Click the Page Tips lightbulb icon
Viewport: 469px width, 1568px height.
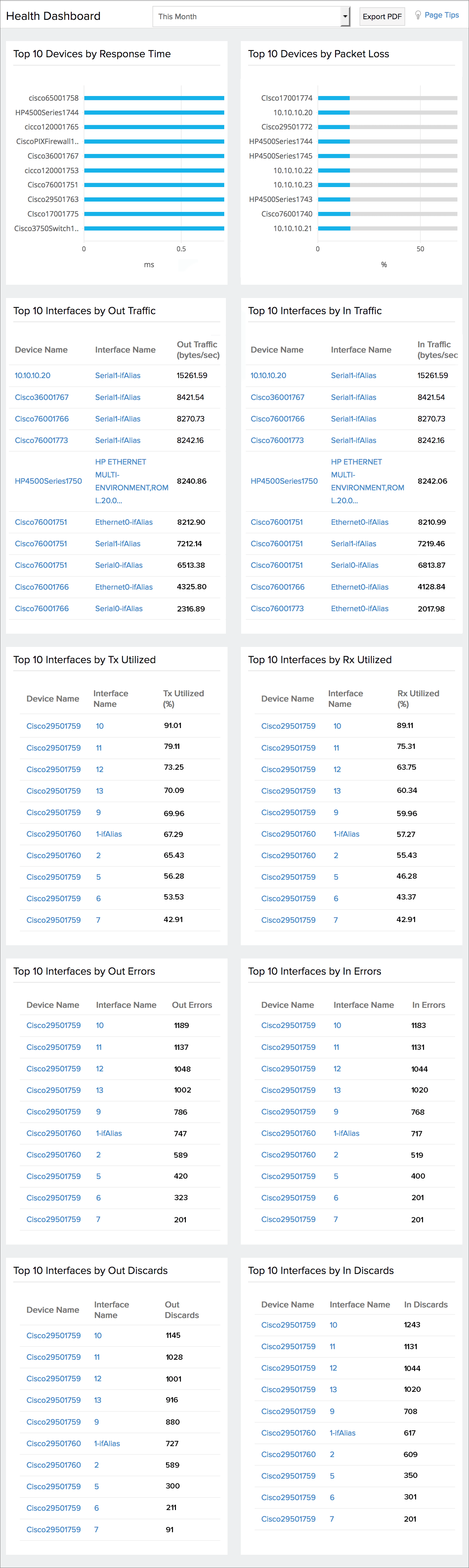pyautogui.click(x=418, y=15)
